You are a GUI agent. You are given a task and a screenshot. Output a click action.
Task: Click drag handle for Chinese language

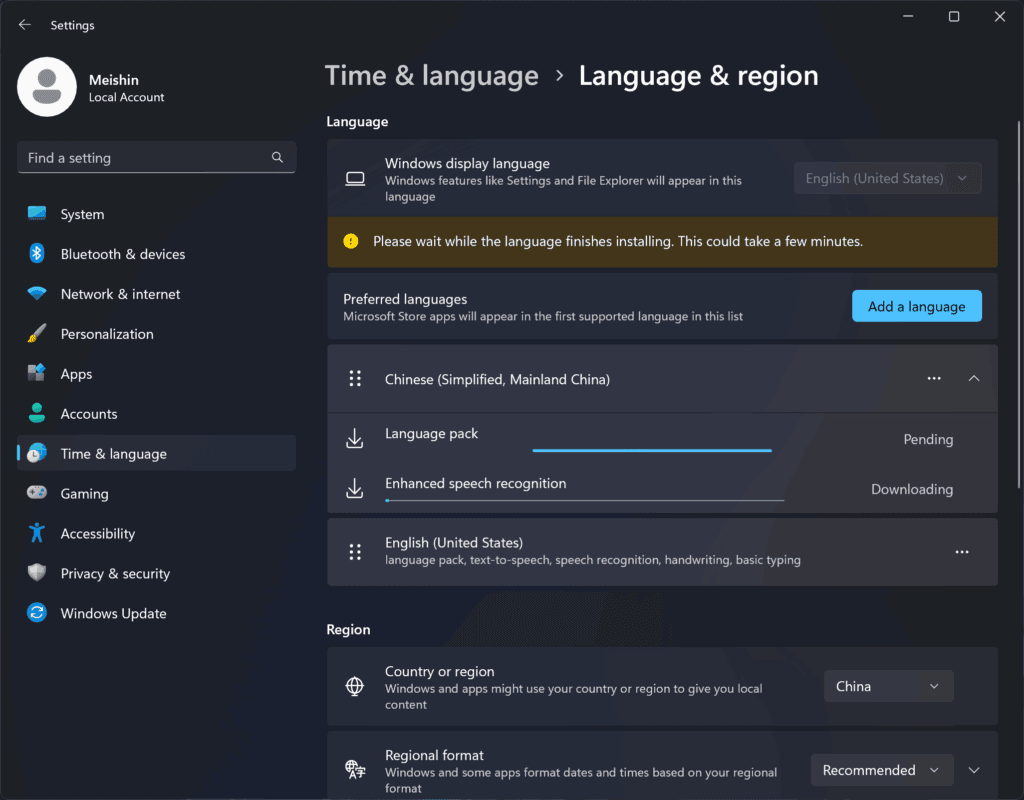click(354, 379)
